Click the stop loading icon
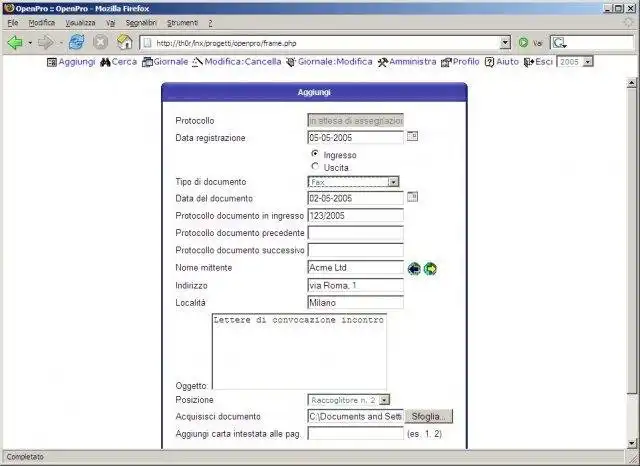The width and height of the screenshot is (640, 466). 100,42
